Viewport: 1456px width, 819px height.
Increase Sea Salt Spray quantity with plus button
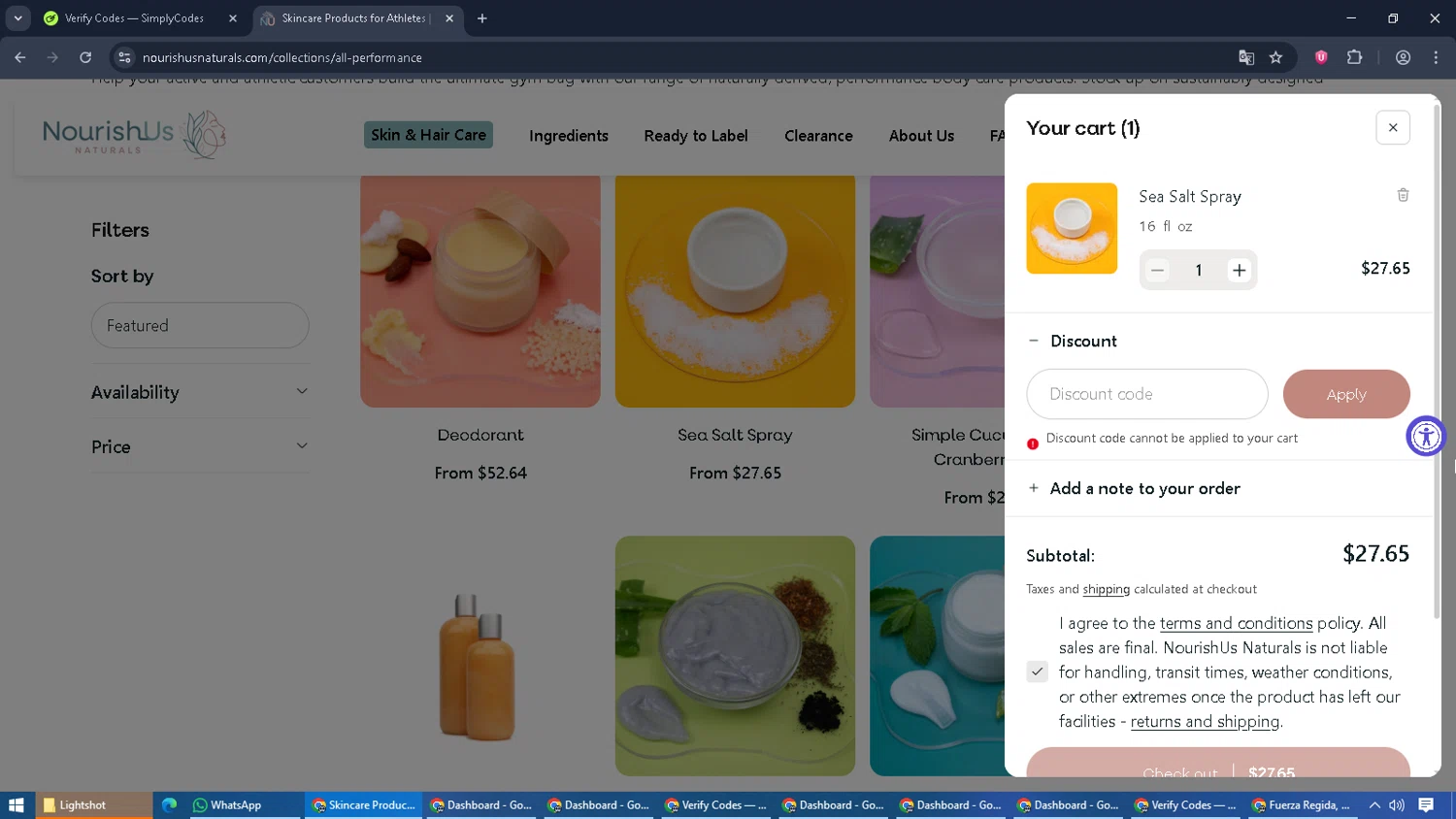[1239, 271]
